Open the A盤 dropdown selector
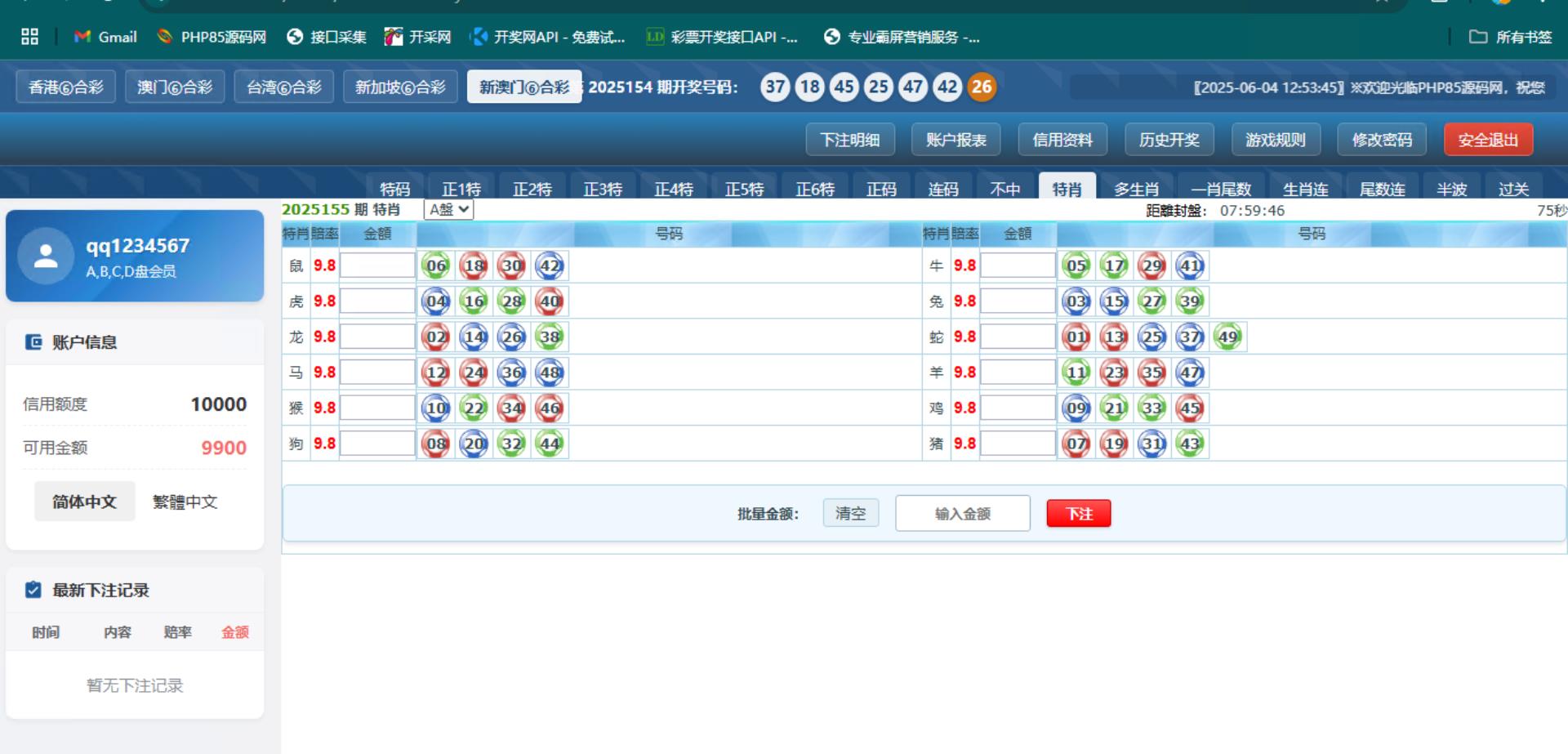Viewport: 1568px width, 754px height. tap(448, 210)
